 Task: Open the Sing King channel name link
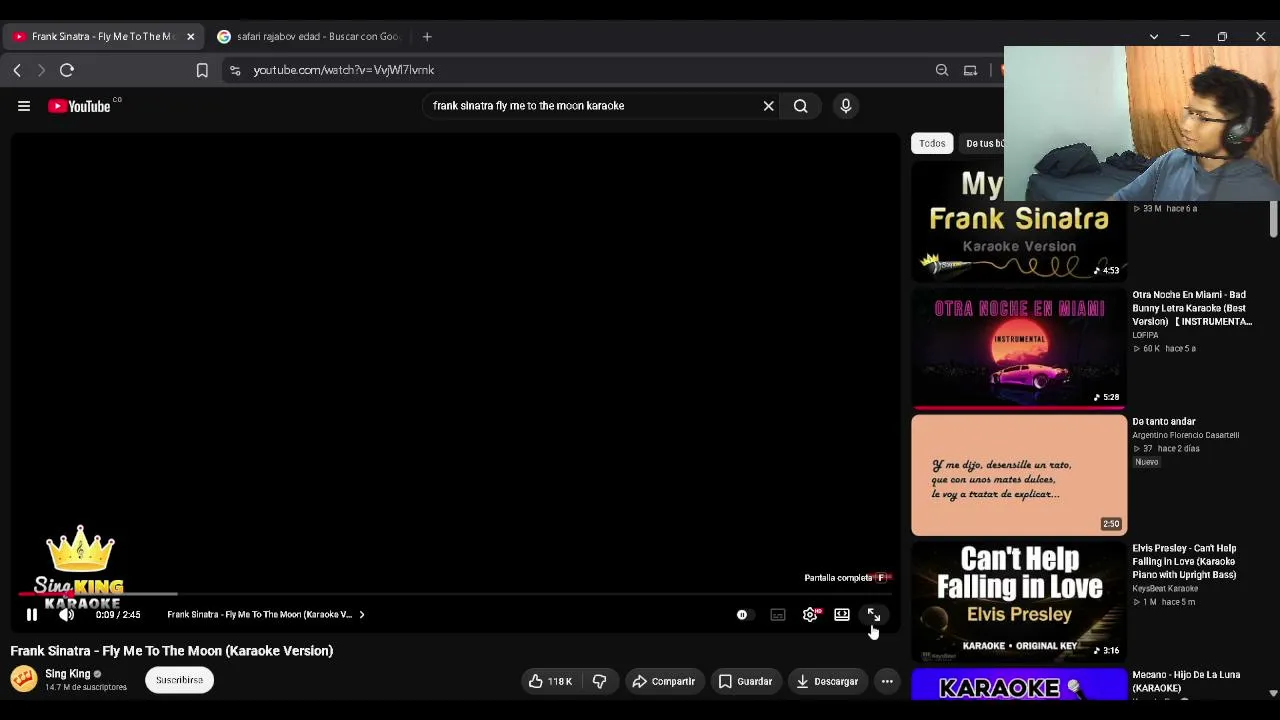[x=68, y=674]
